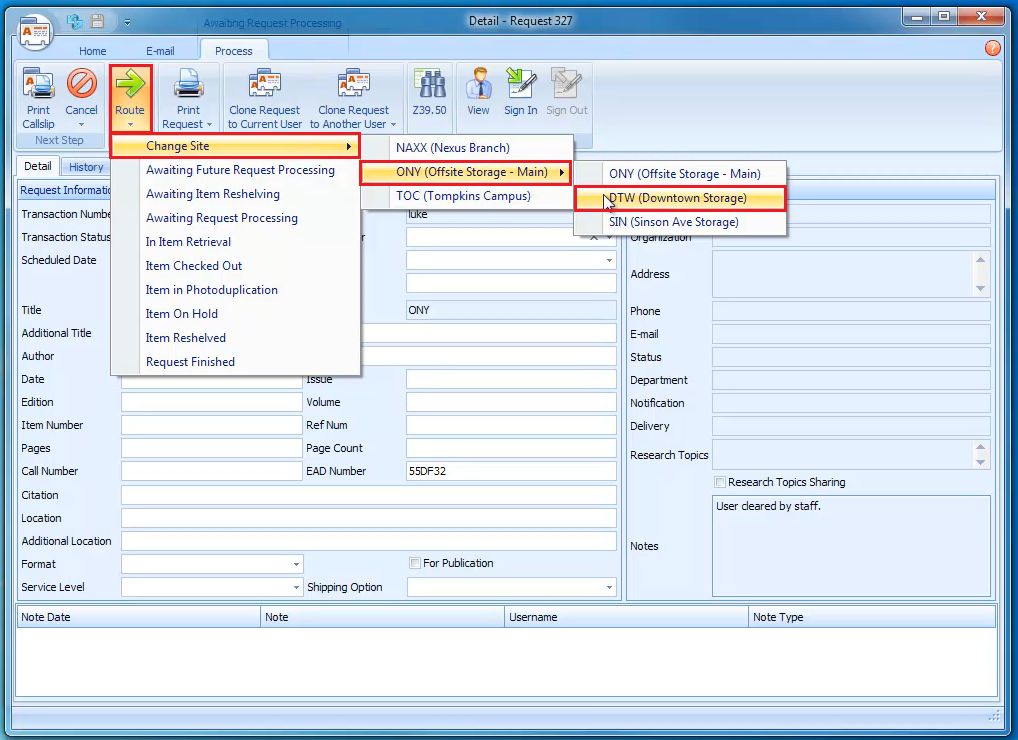
Task: Toggle Research Topics Sharing checkbox
Action: (720, 483)
